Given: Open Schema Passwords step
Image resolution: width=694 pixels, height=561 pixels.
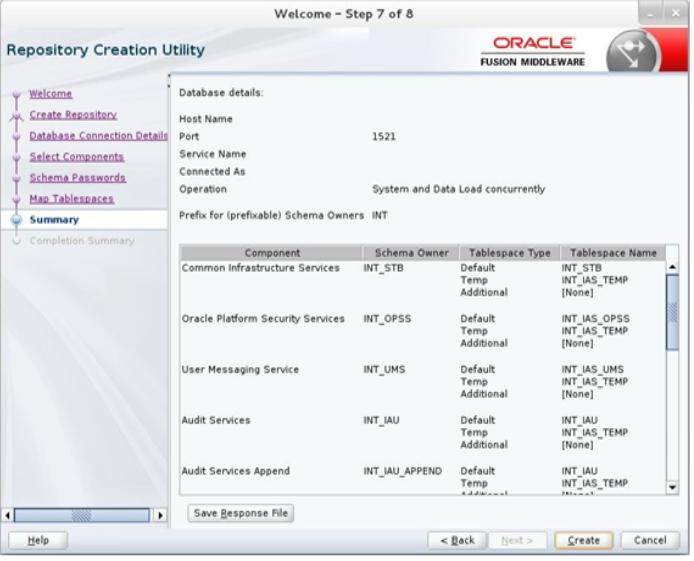Looking at the screenshot, I should coord(77,178).
